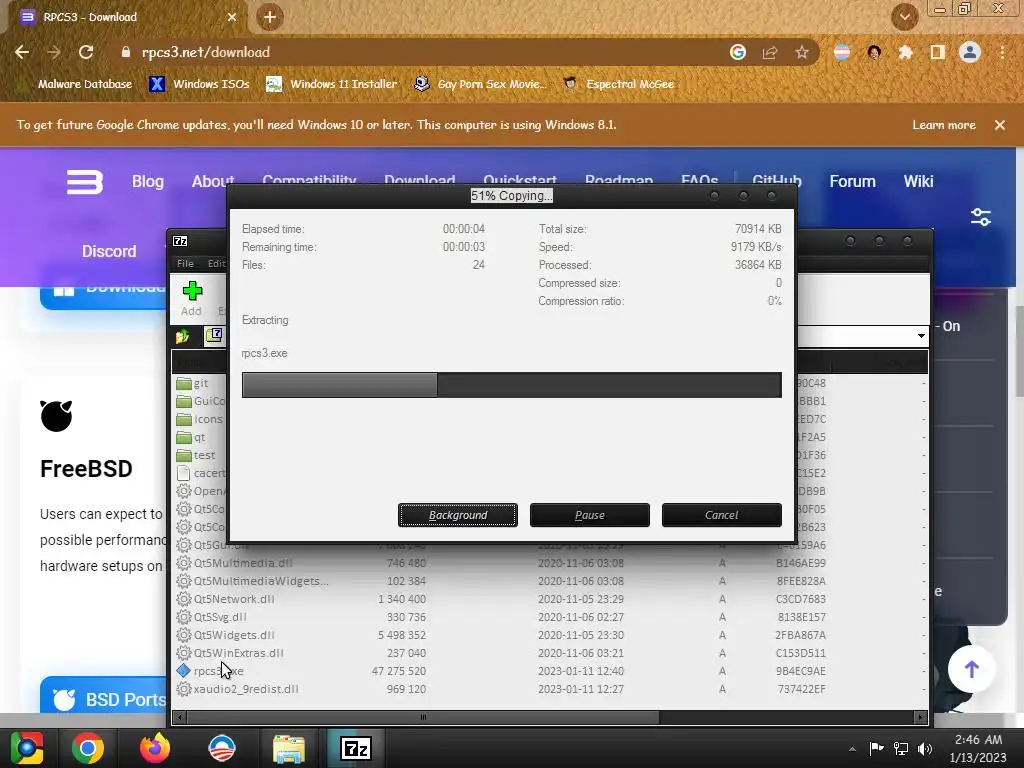
Task: Toggle Chrome side panel icon
Action: (938, 52)
